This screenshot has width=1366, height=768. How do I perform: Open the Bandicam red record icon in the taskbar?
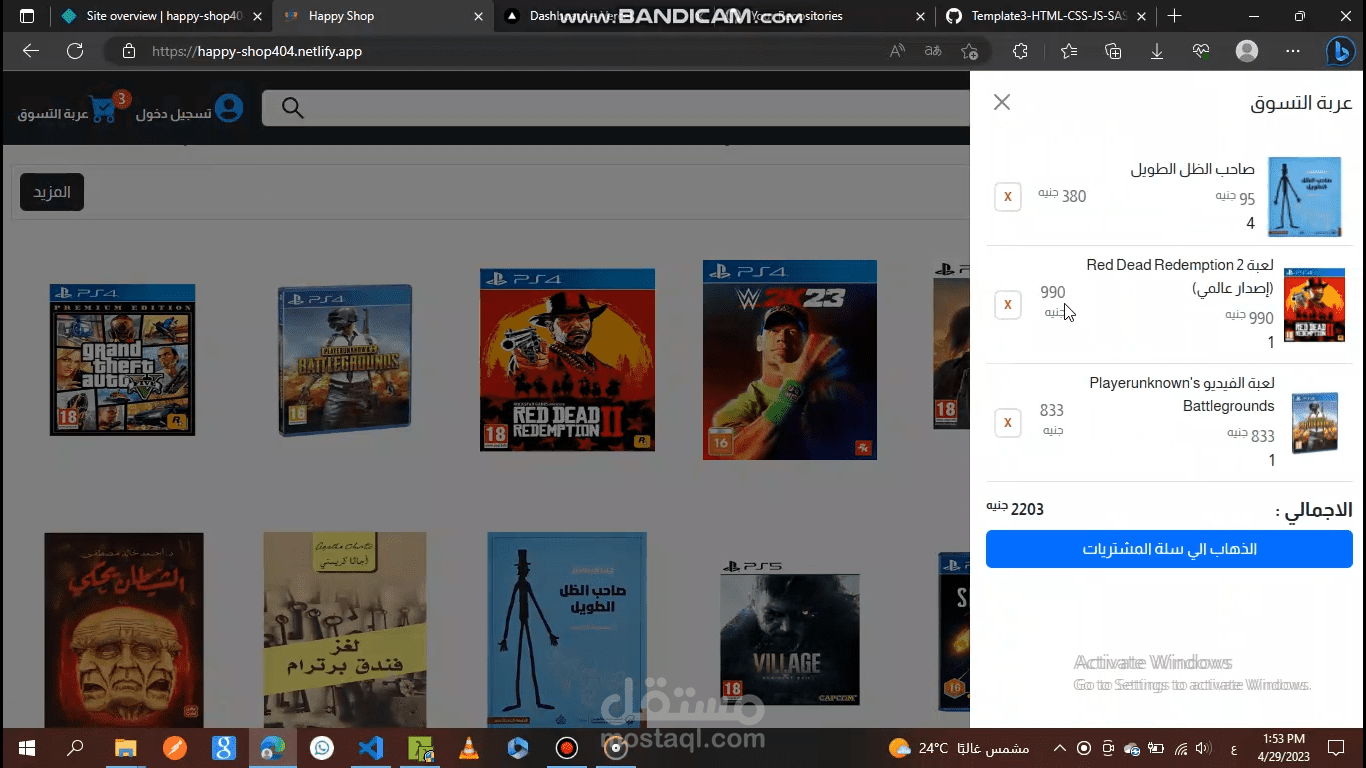tap(566, 748)
